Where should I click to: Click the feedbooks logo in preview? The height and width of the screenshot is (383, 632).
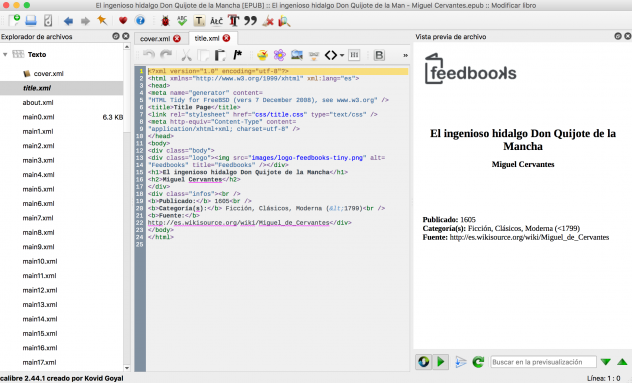click(x=470, y=69)
